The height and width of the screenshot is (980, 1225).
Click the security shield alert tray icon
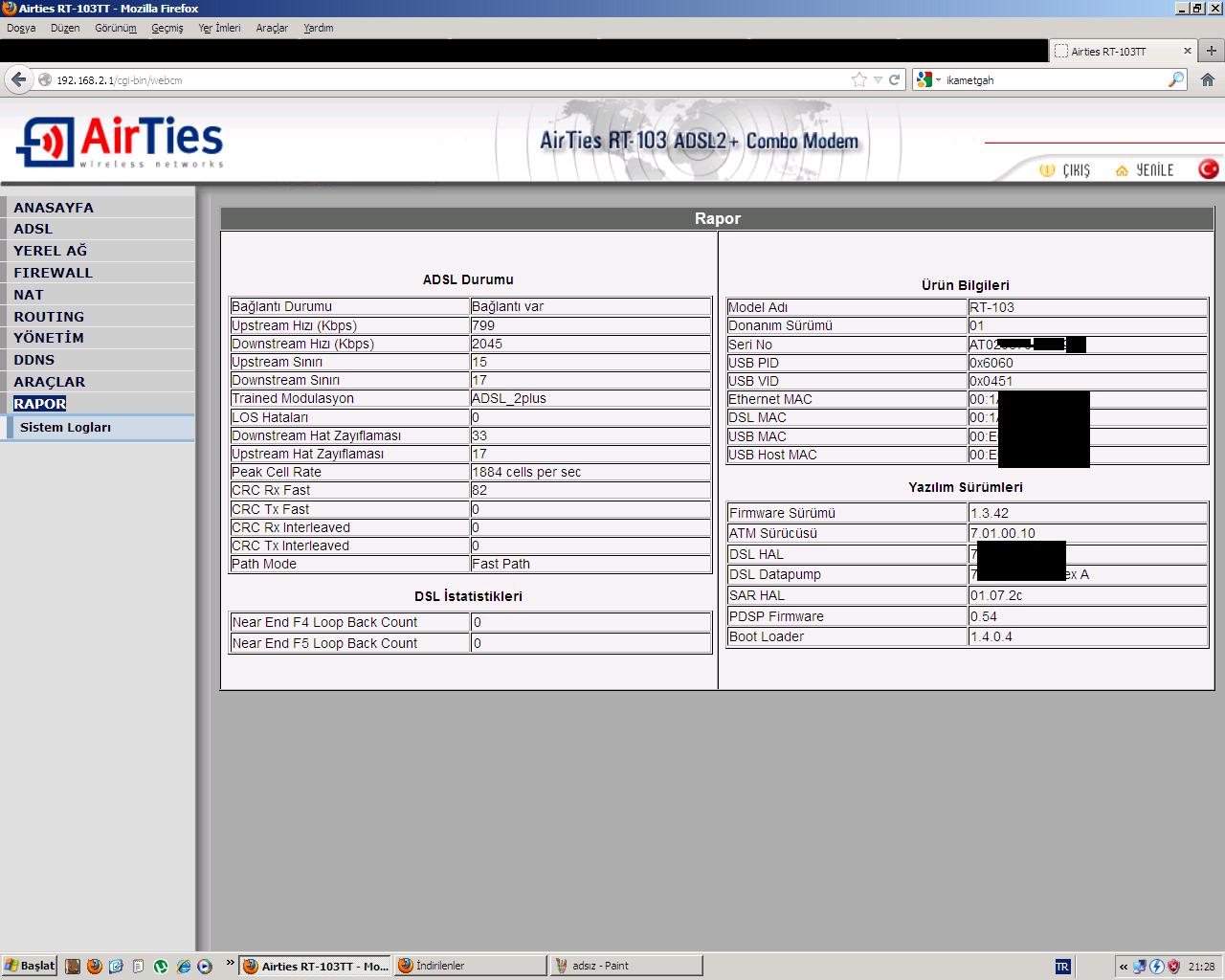click(1173, 967)
